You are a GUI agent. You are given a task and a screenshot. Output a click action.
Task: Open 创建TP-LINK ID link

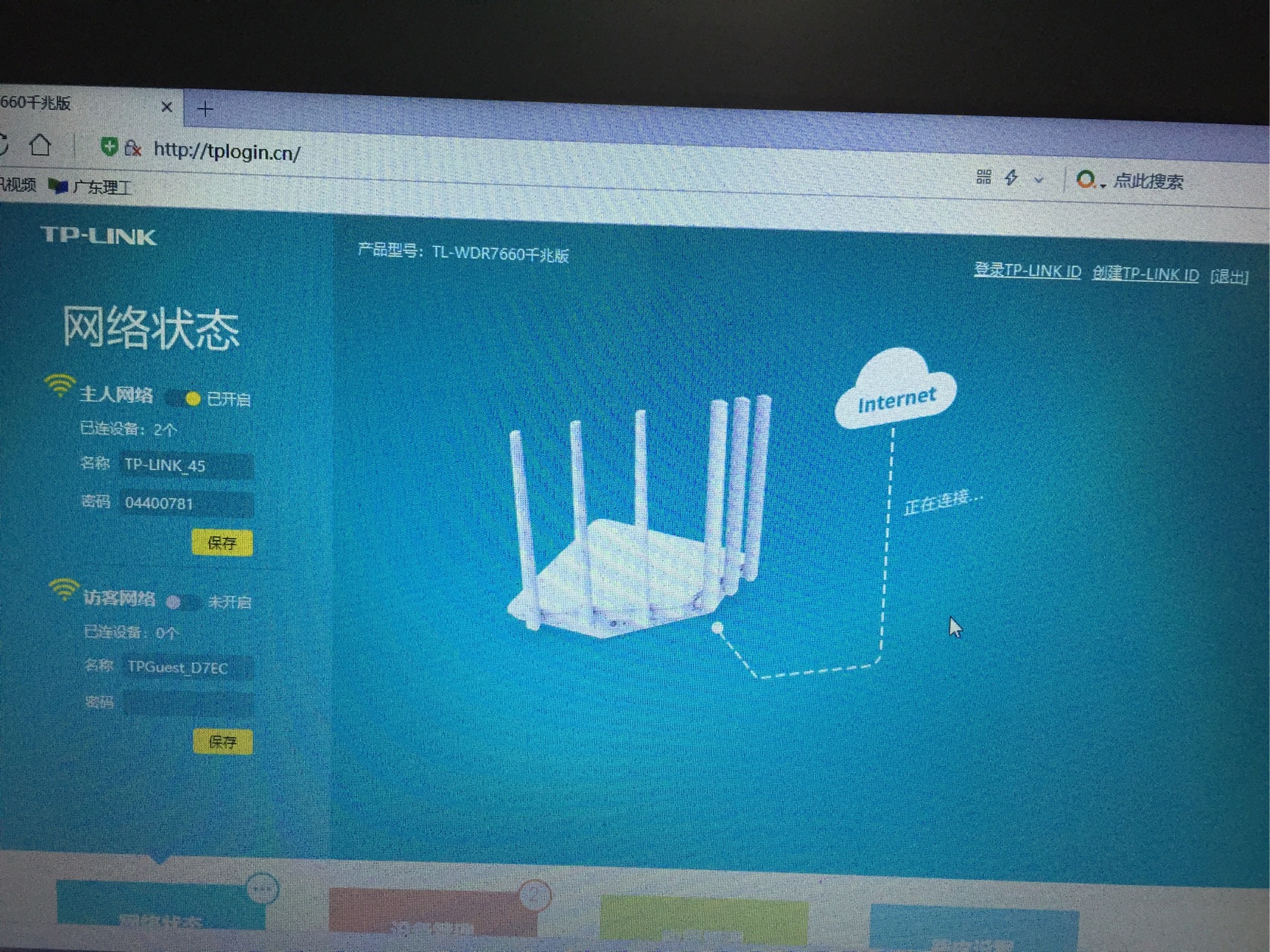coord(1145,274)
